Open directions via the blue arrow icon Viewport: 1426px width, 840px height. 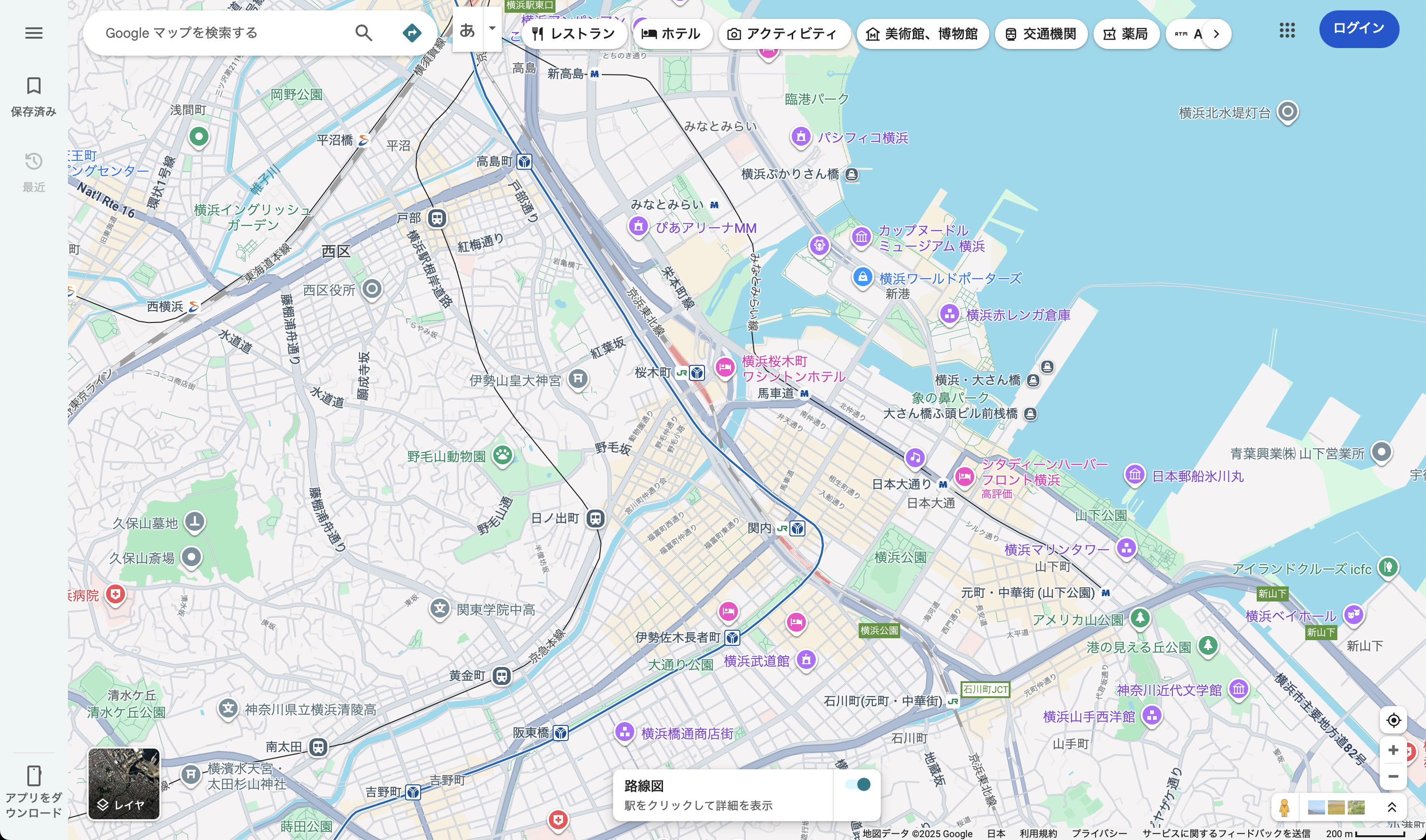412,33
